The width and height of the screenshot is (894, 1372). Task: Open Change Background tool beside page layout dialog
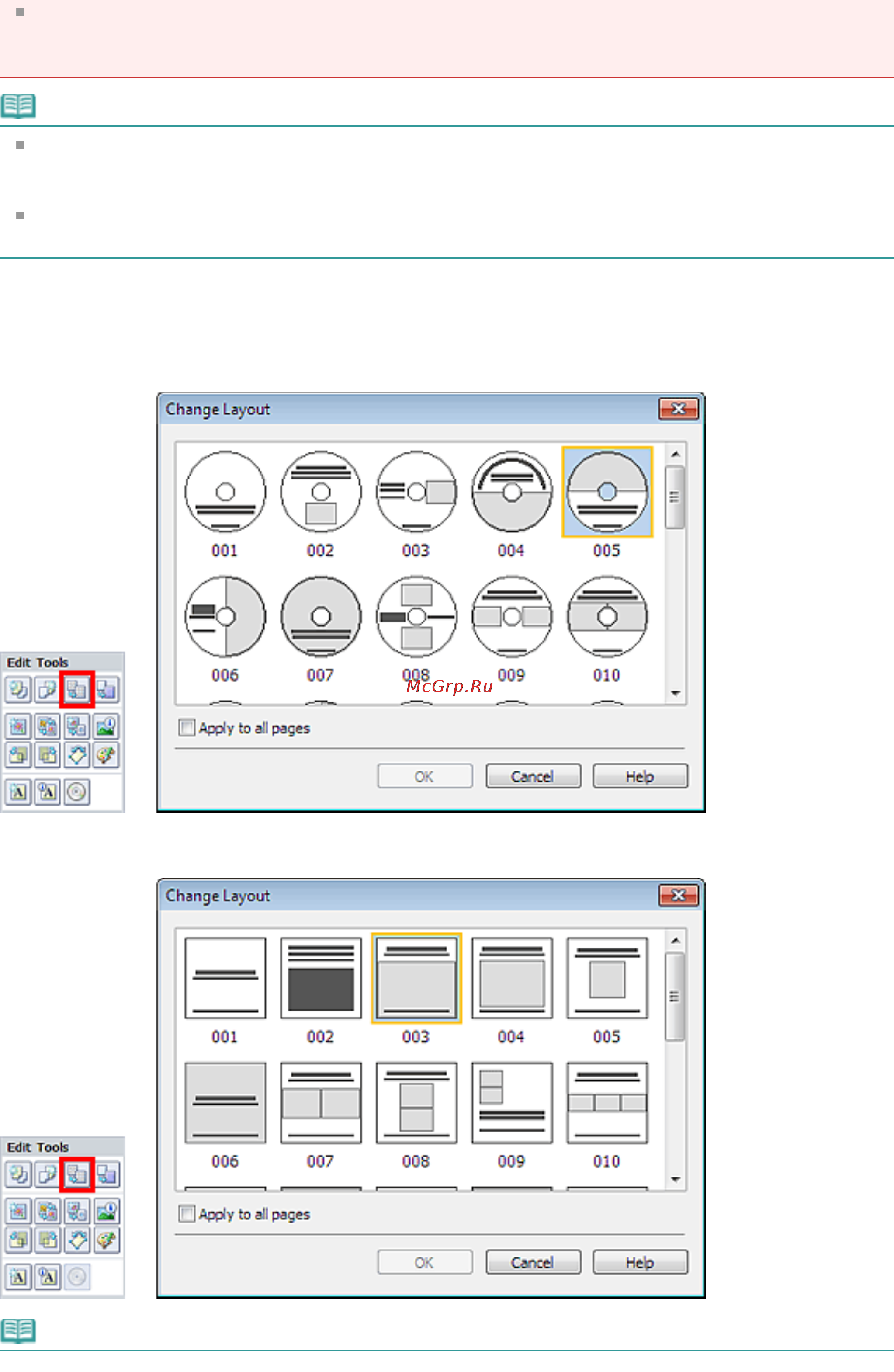pyautogui.click(x=106, y=1174)
